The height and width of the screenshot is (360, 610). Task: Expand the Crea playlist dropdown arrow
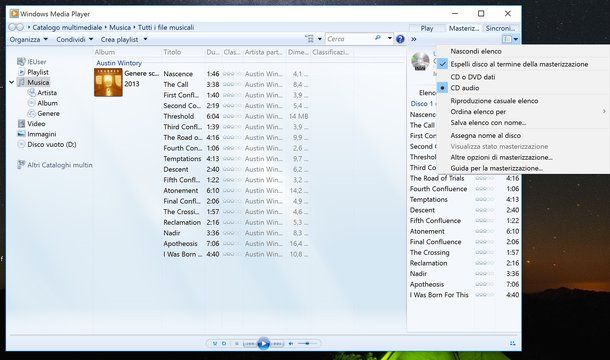point(145,39)
